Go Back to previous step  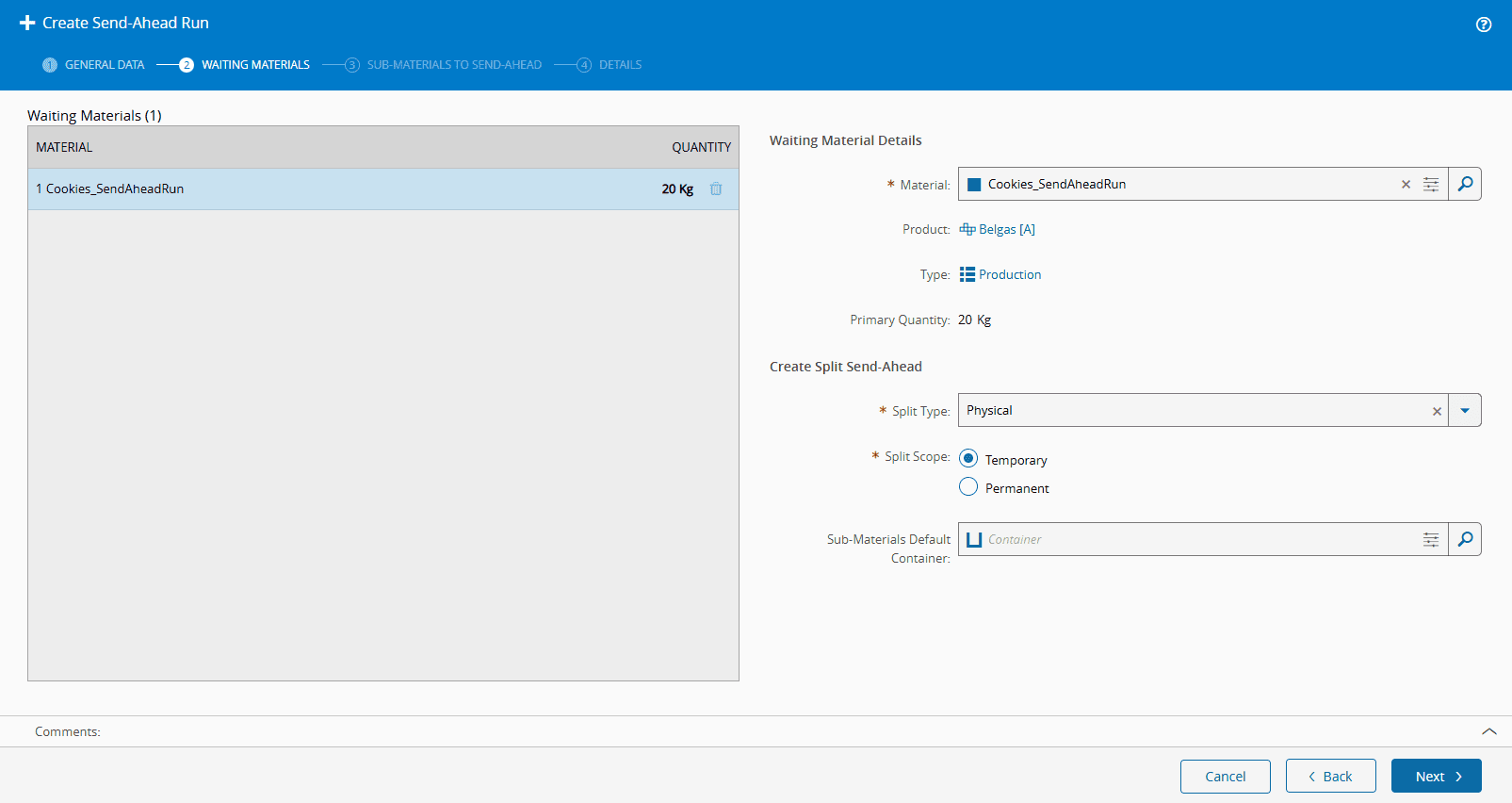coord(1330,777)
